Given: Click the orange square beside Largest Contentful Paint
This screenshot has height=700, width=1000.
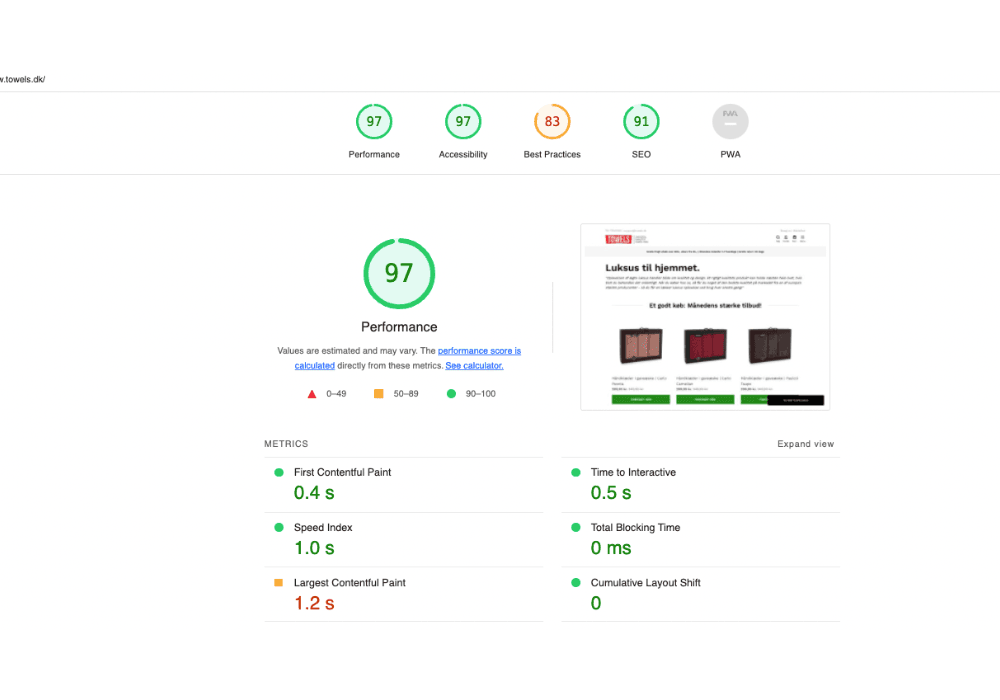Looking at the screenshot, I should click(279, 581).
